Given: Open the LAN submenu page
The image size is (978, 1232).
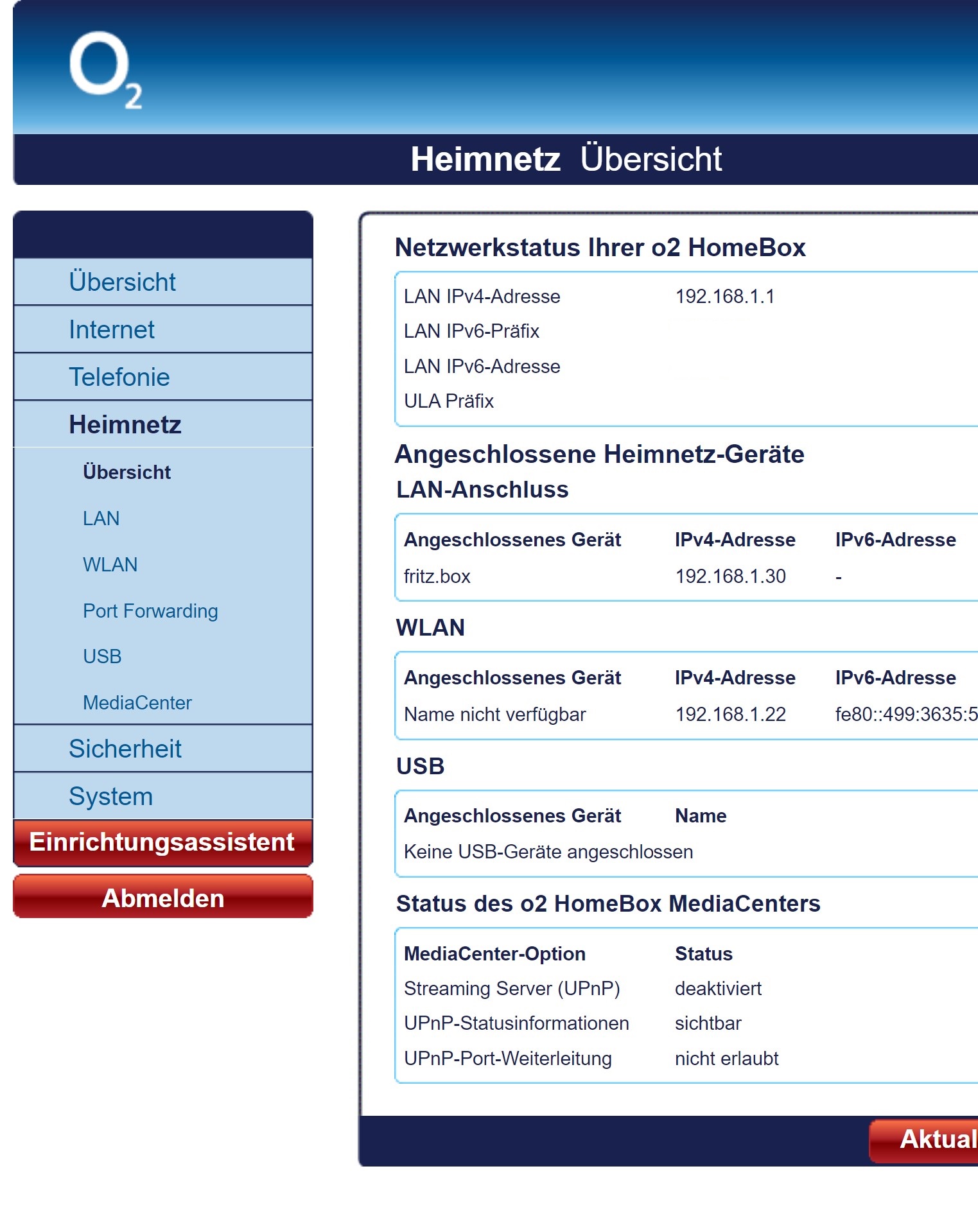Looking at the screenshot, I should [x=101, y=519].
